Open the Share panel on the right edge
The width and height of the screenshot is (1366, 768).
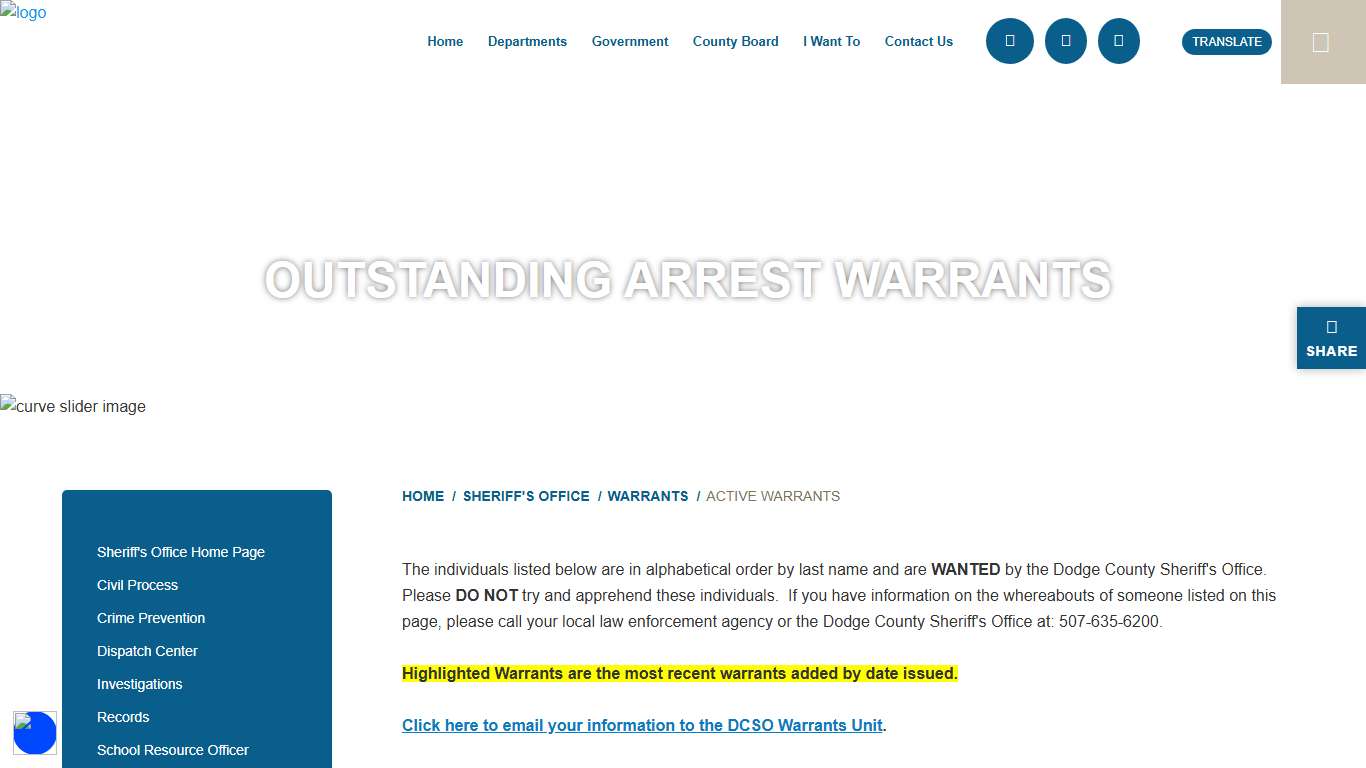1331,338
